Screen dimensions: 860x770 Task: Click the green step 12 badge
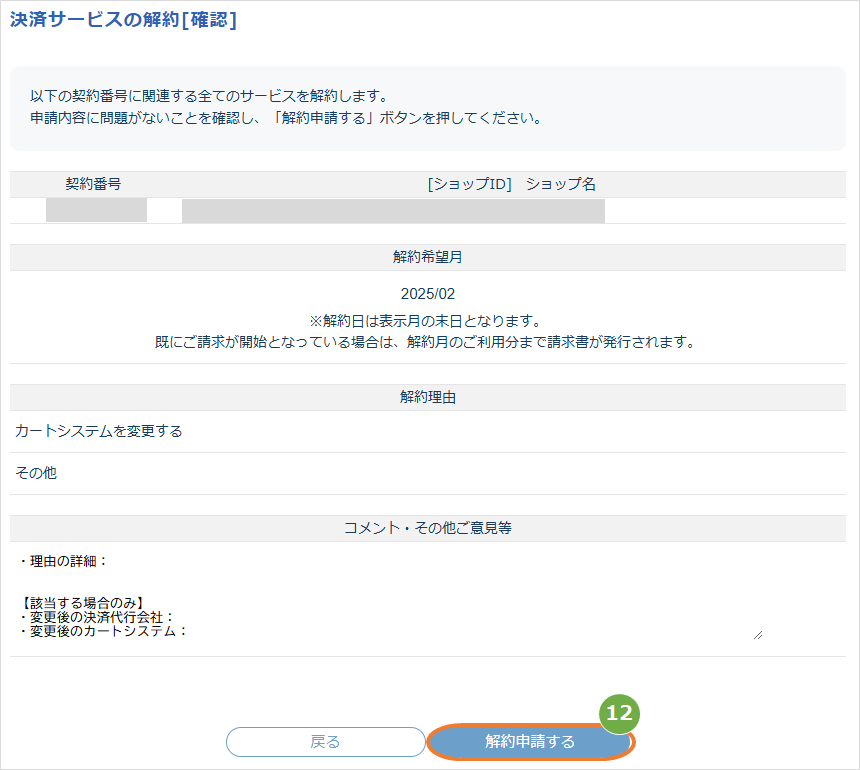(619, 714)
